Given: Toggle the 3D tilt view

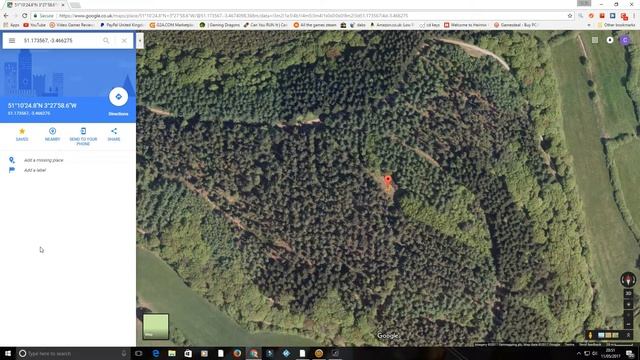Looking at the screenshot, I should [x=628, y=293].
